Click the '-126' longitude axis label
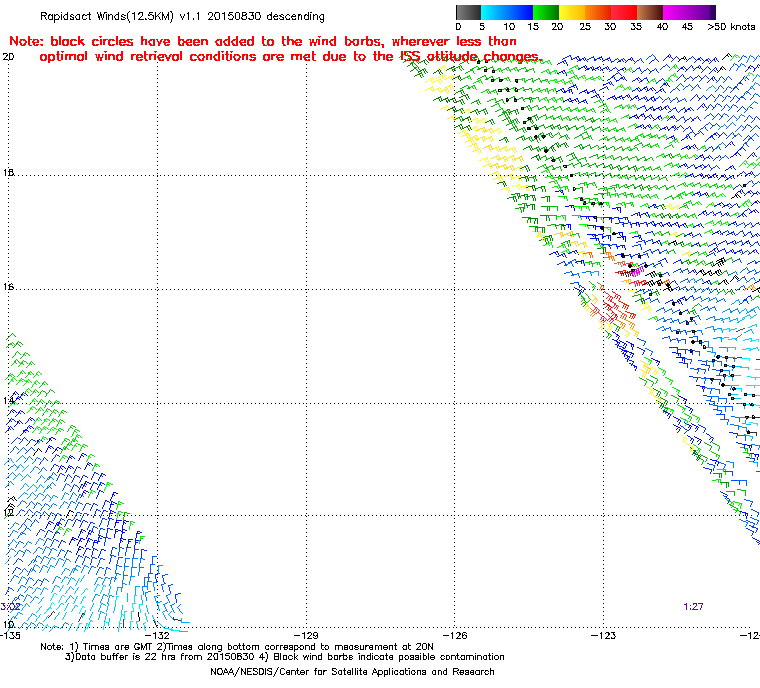The width and height of the screenshot is (760, 688). [x=455, y=635]
